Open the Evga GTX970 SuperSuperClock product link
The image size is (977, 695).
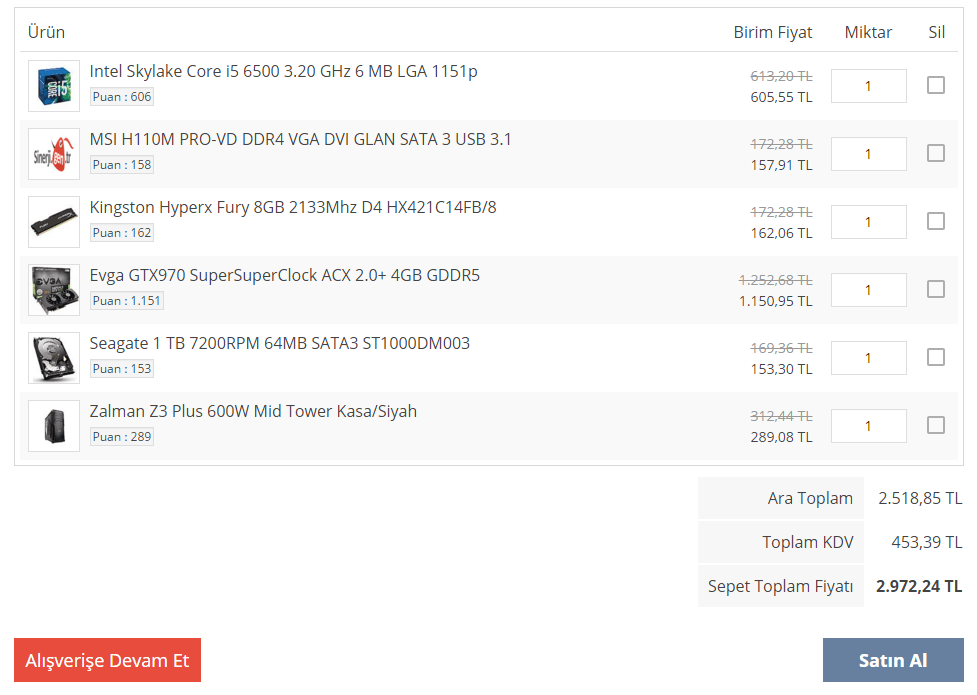[x=285, y=276]
